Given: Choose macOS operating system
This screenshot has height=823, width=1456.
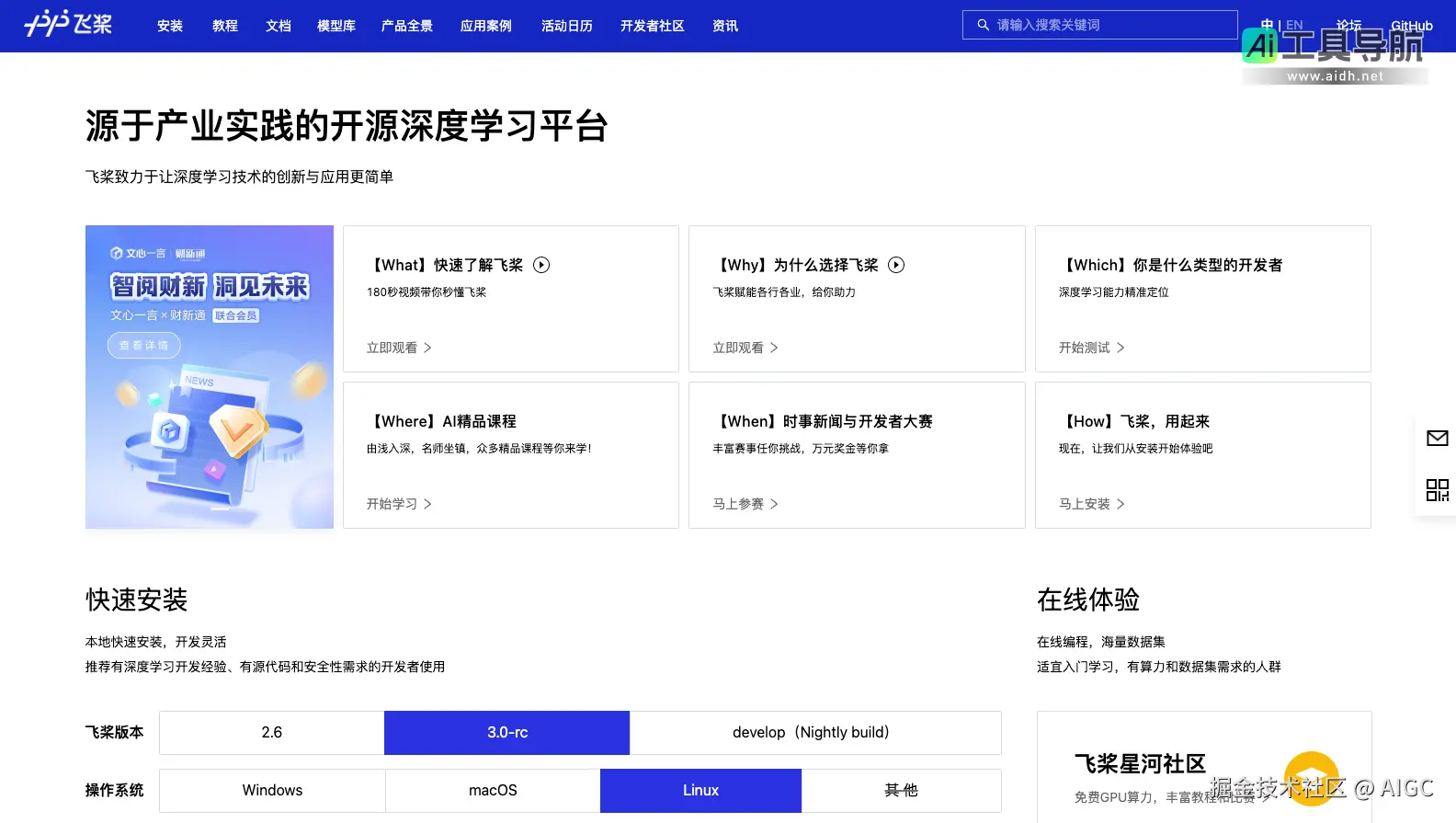Looking at the screenshot, I should click(x=493, y=791).
